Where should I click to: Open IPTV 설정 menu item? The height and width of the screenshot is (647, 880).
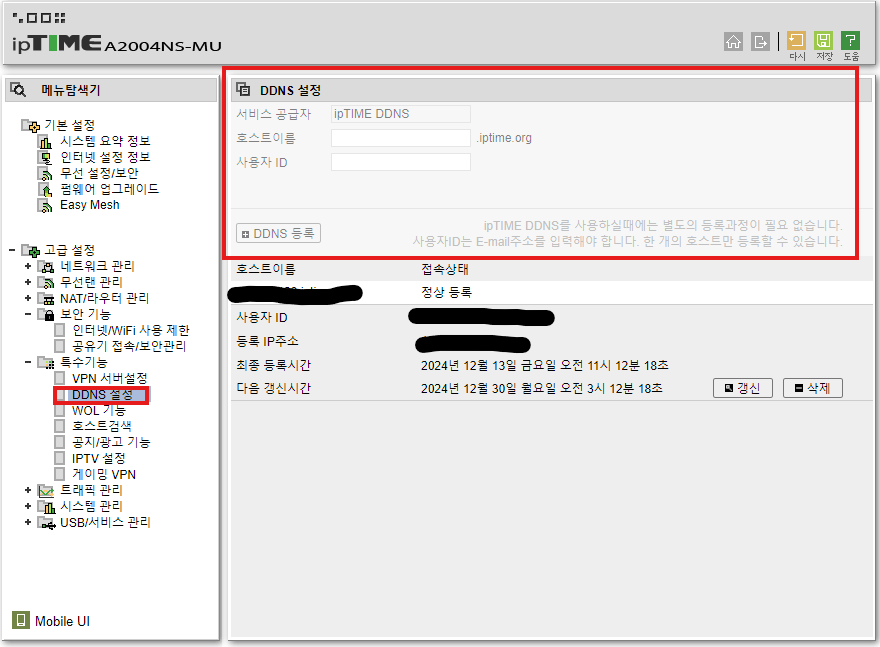(99, 459)
